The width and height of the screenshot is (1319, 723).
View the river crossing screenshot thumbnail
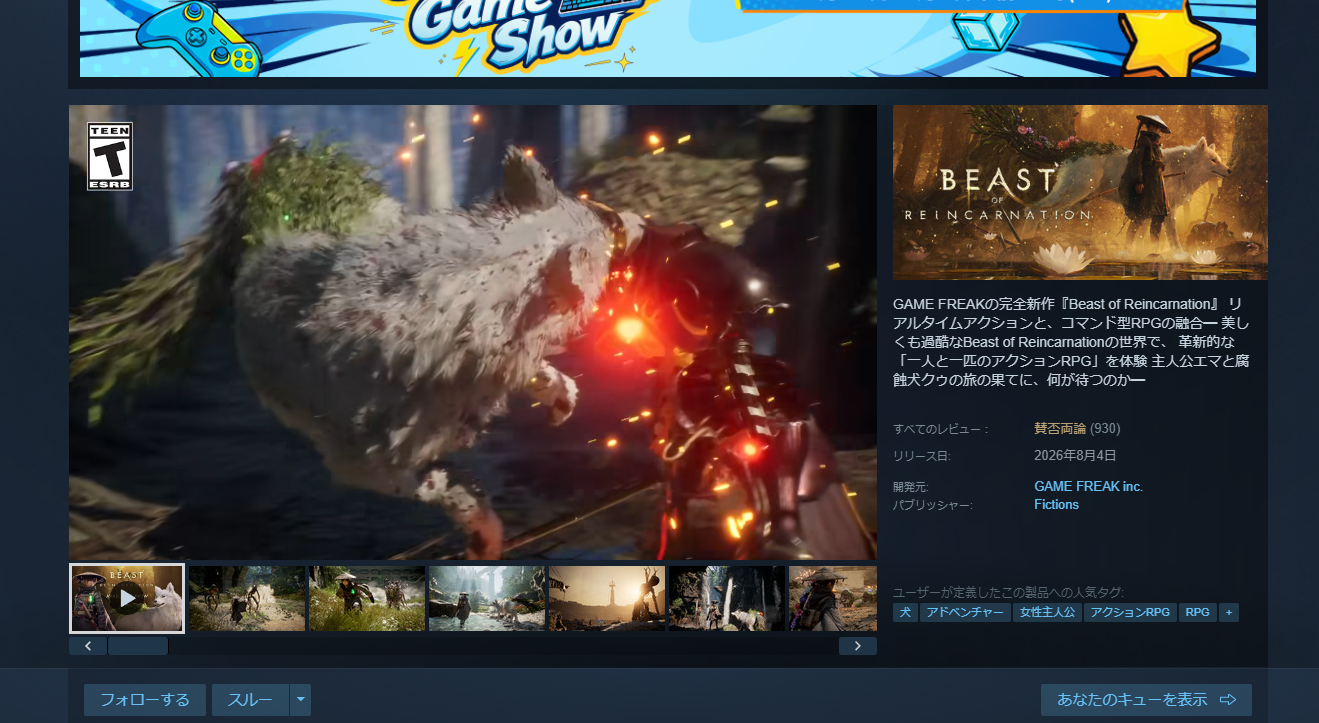coord(487,598)
